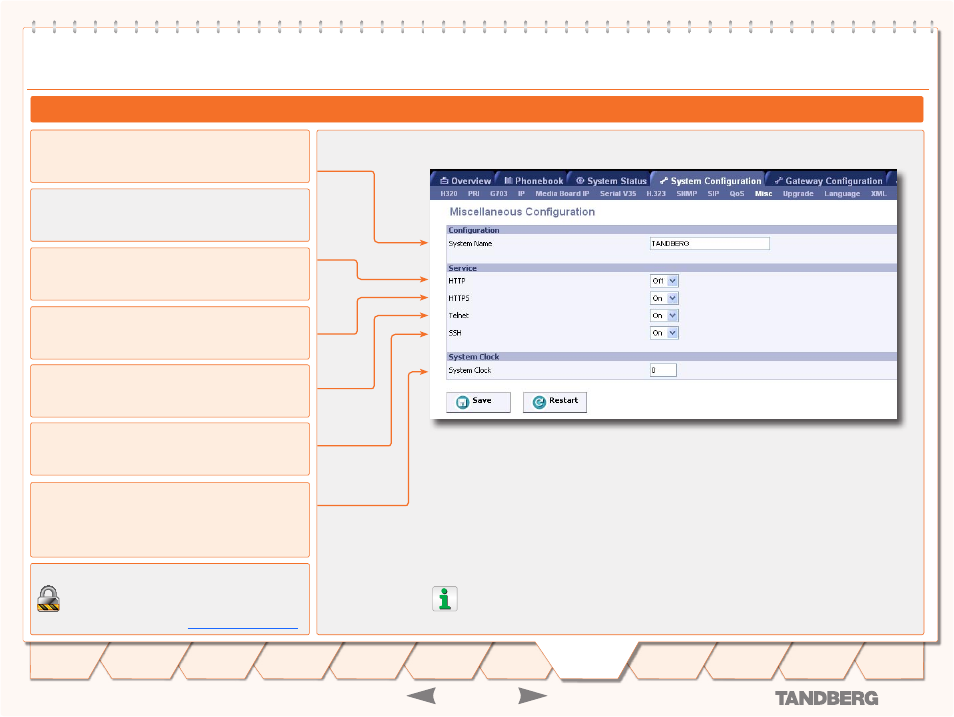Go to previous page arrow
Image resolution: width=954 pixels, height=717 pixels.
pos(422,696)
